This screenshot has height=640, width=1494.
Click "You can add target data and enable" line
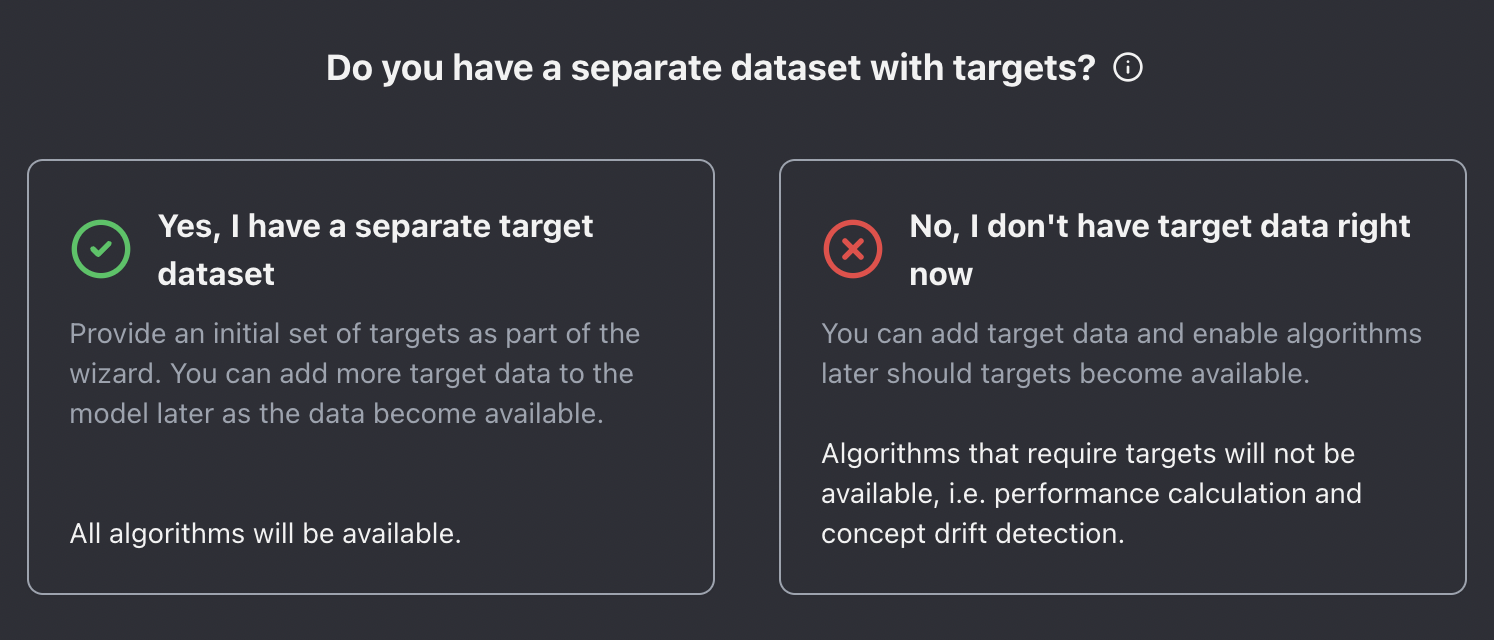[x=1120, y=333]
